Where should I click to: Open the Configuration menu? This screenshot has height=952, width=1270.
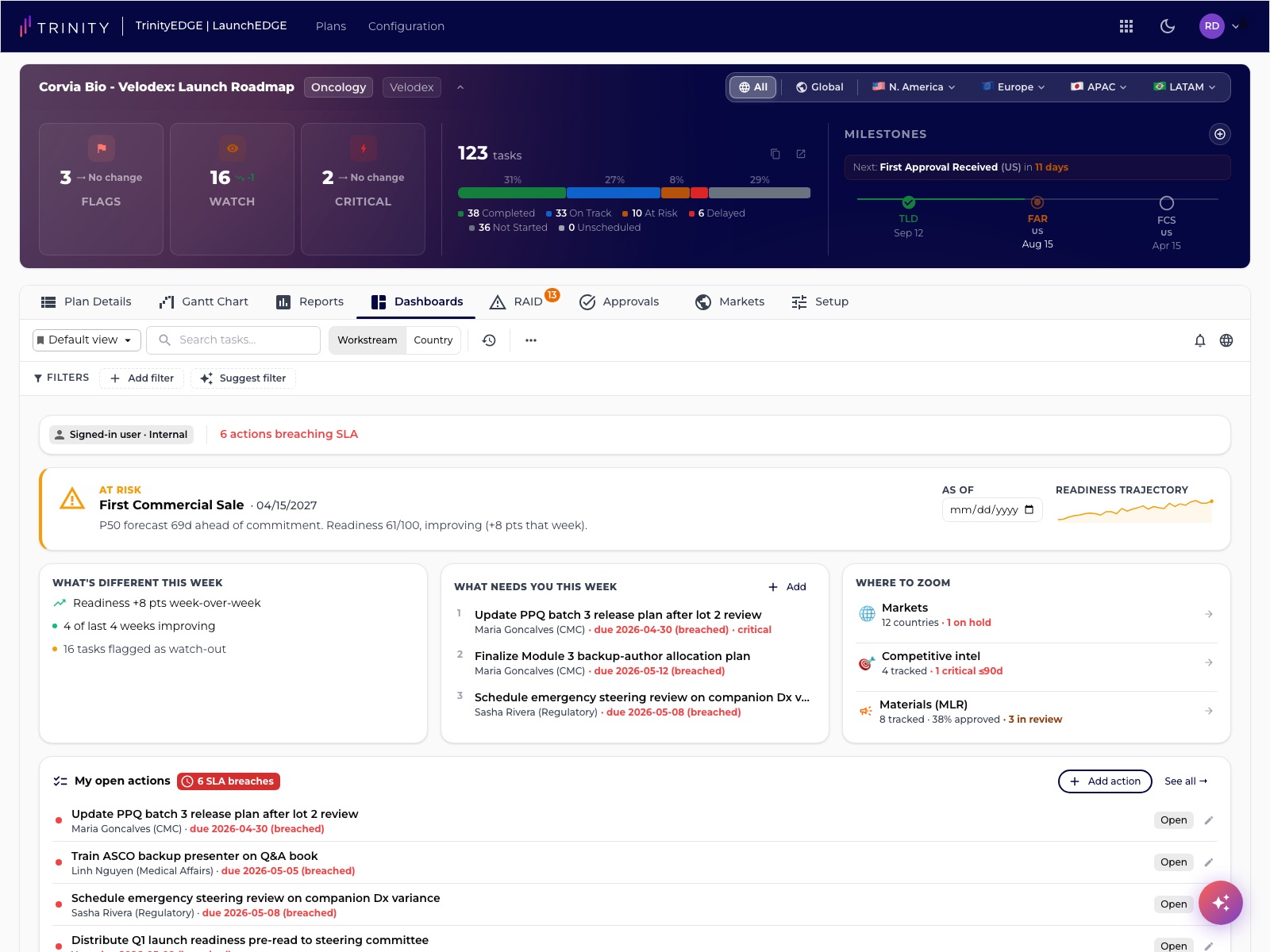pos(406,26)
